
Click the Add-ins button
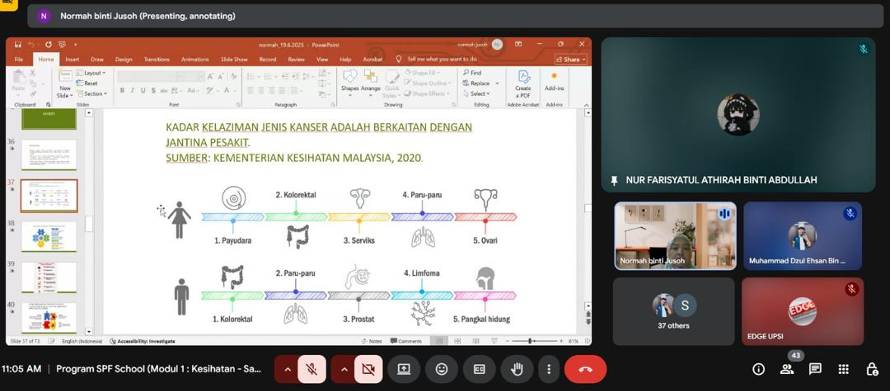click(554, 81)
